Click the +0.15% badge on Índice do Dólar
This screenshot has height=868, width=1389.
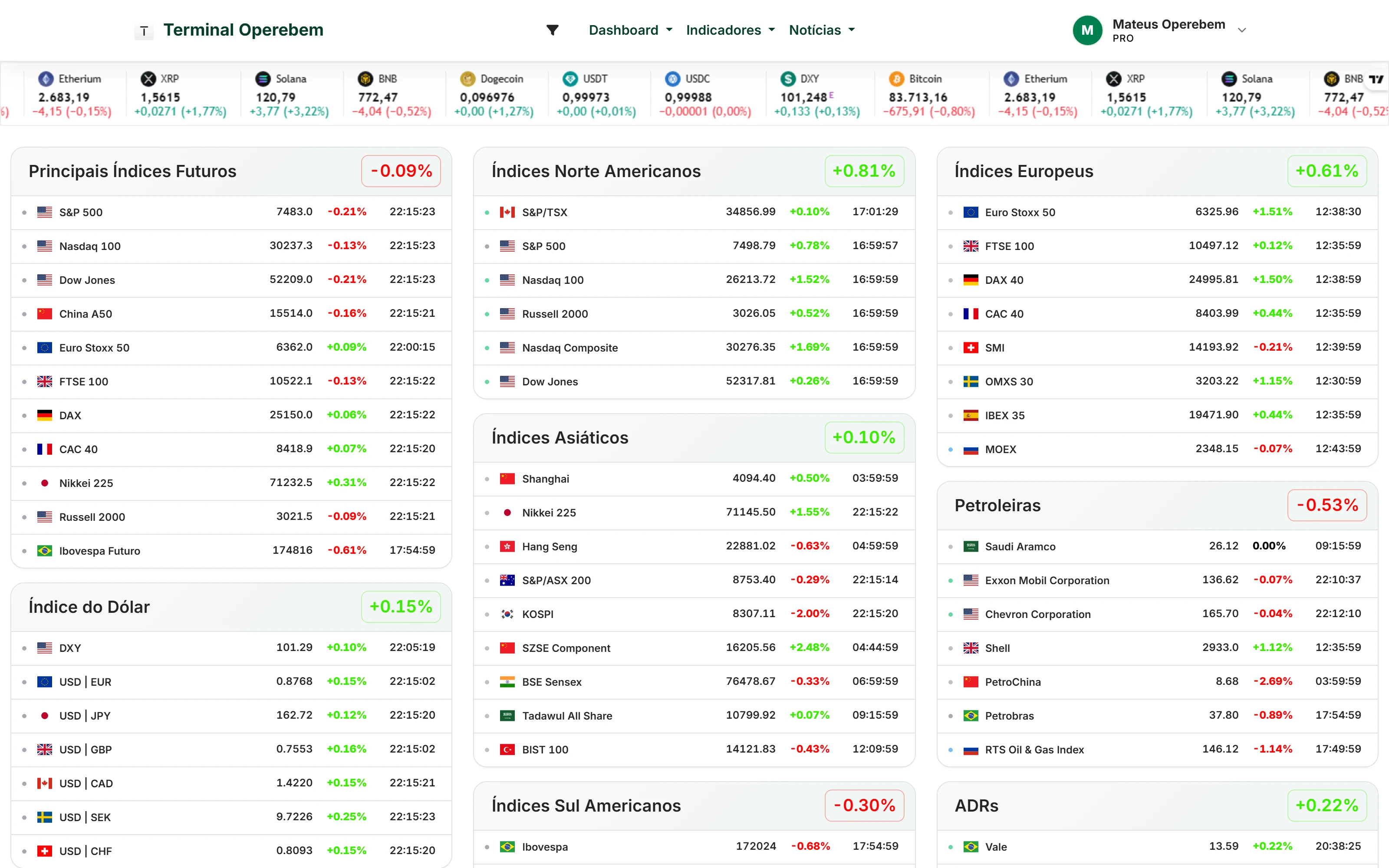pyautogui.click(x=401, y=606)
